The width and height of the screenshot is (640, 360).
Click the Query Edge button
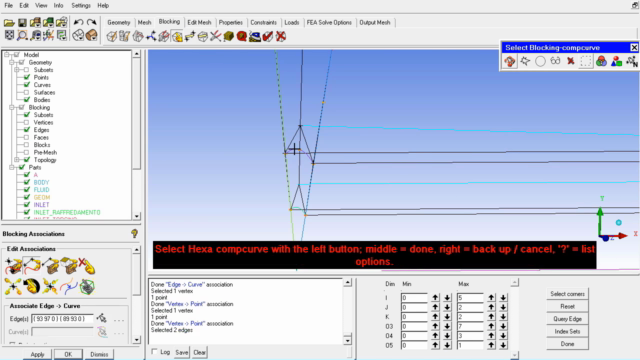(567, 319)
